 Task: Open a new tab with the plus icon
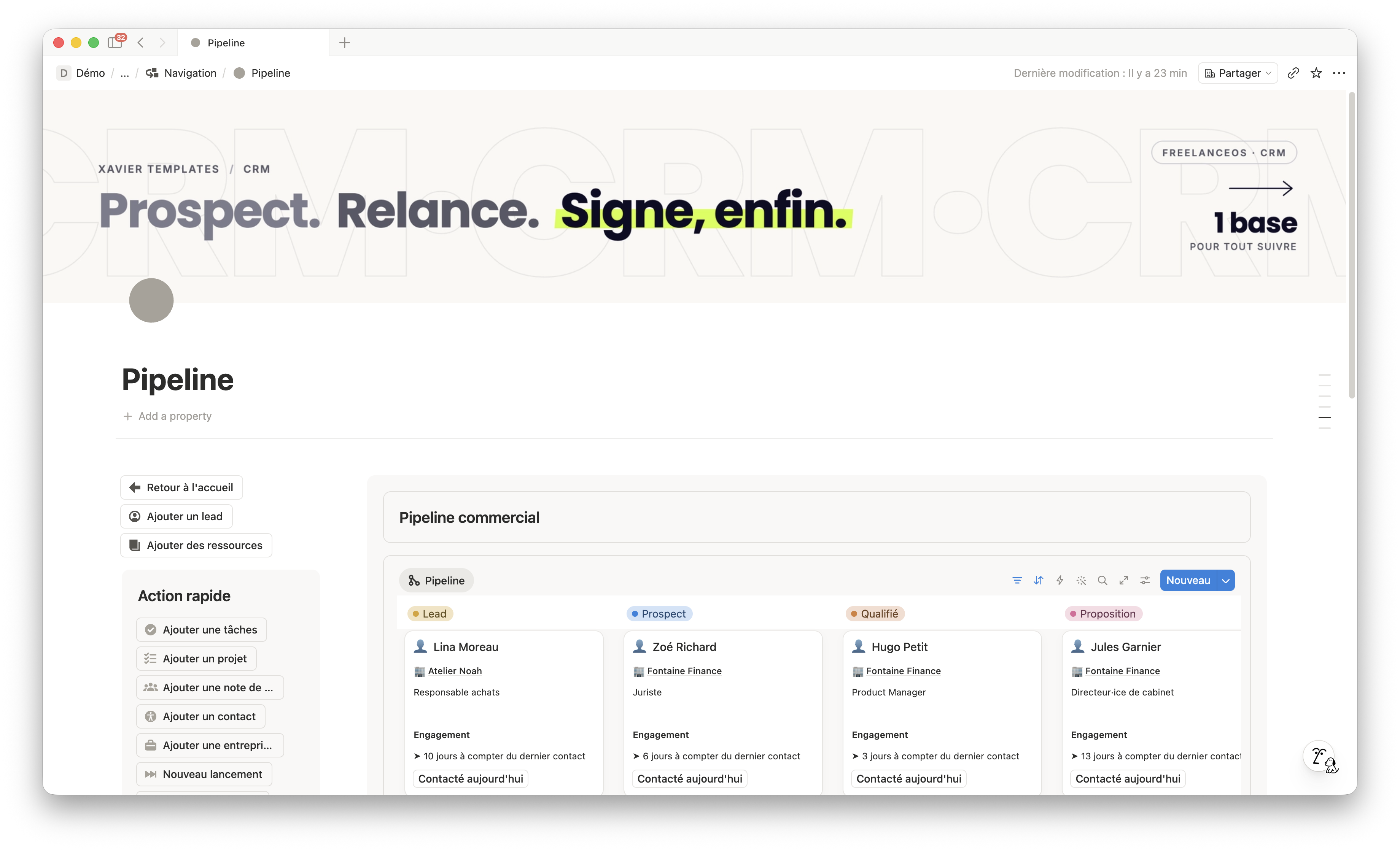pyautogui.click(x=344, y=43)
